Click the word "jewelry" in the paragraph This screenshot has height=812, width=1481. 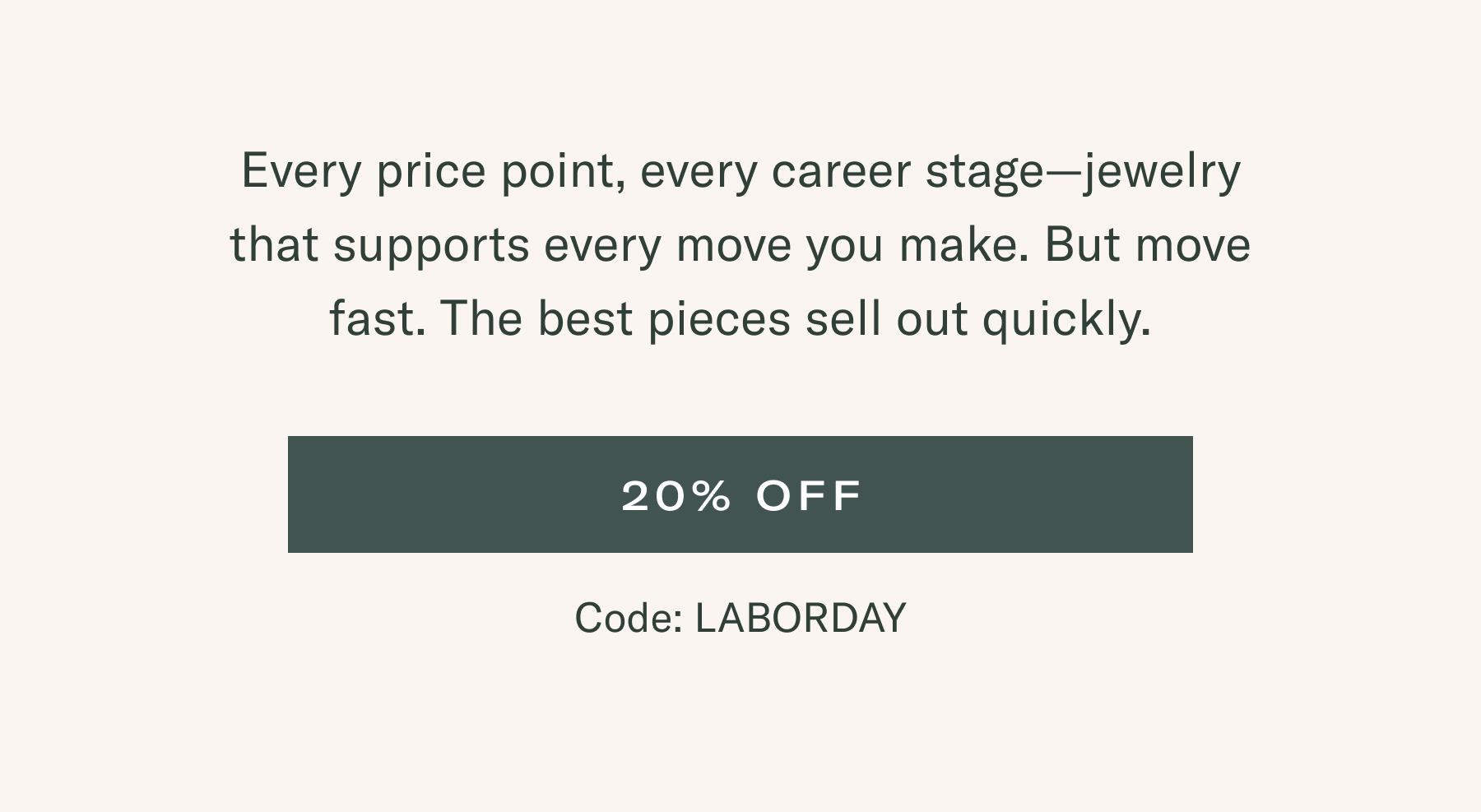point(1162,172)
